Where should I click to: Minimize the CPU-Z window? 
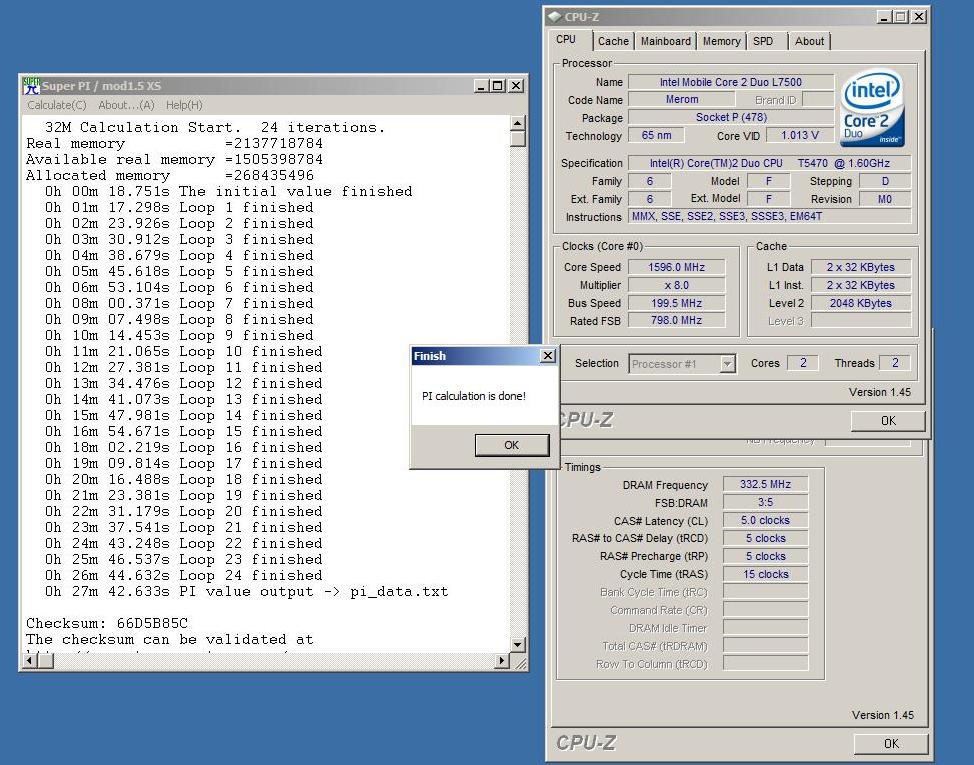click(x=885, y=17)
